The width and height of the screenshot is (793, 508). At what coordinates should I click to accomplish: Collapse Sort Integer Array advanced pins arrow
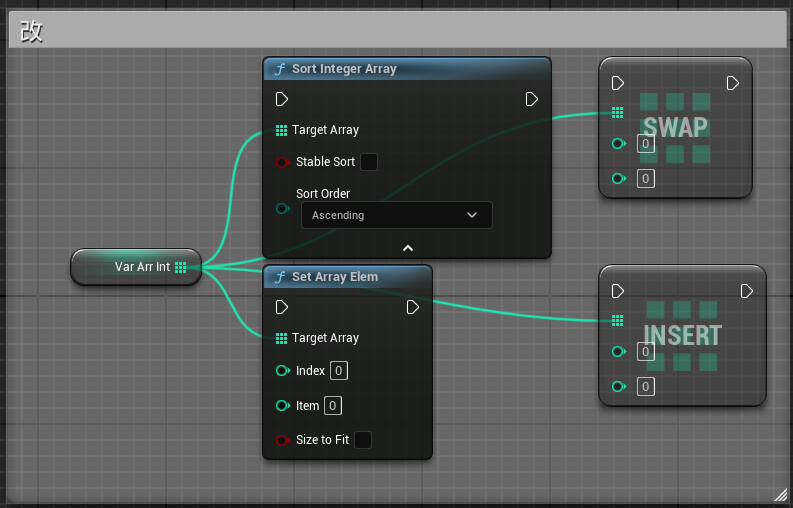[x=407, y=247]
